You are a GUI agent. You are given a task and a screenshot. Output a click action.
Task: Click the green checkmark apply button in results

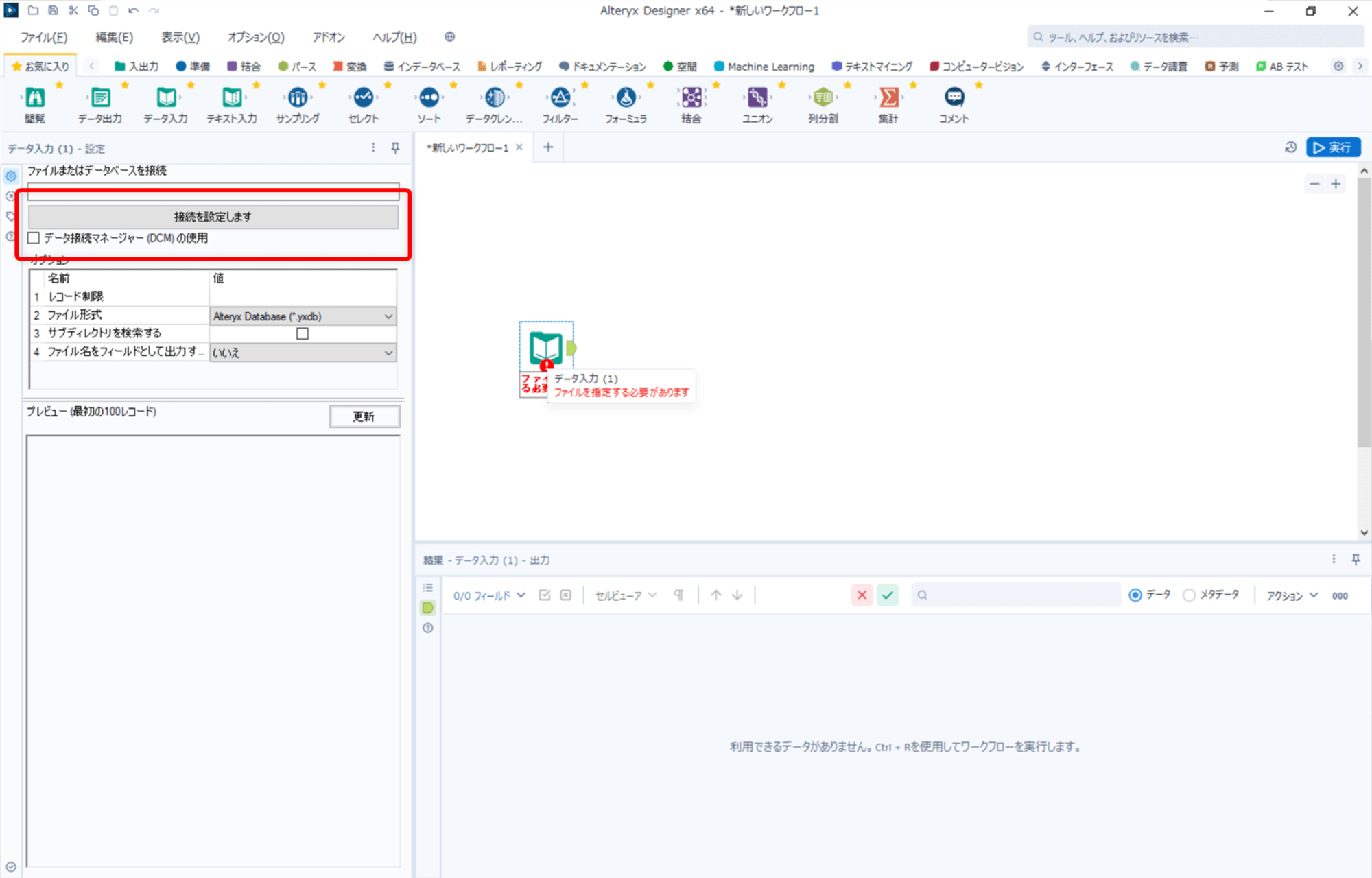click(x=888, y=595)
